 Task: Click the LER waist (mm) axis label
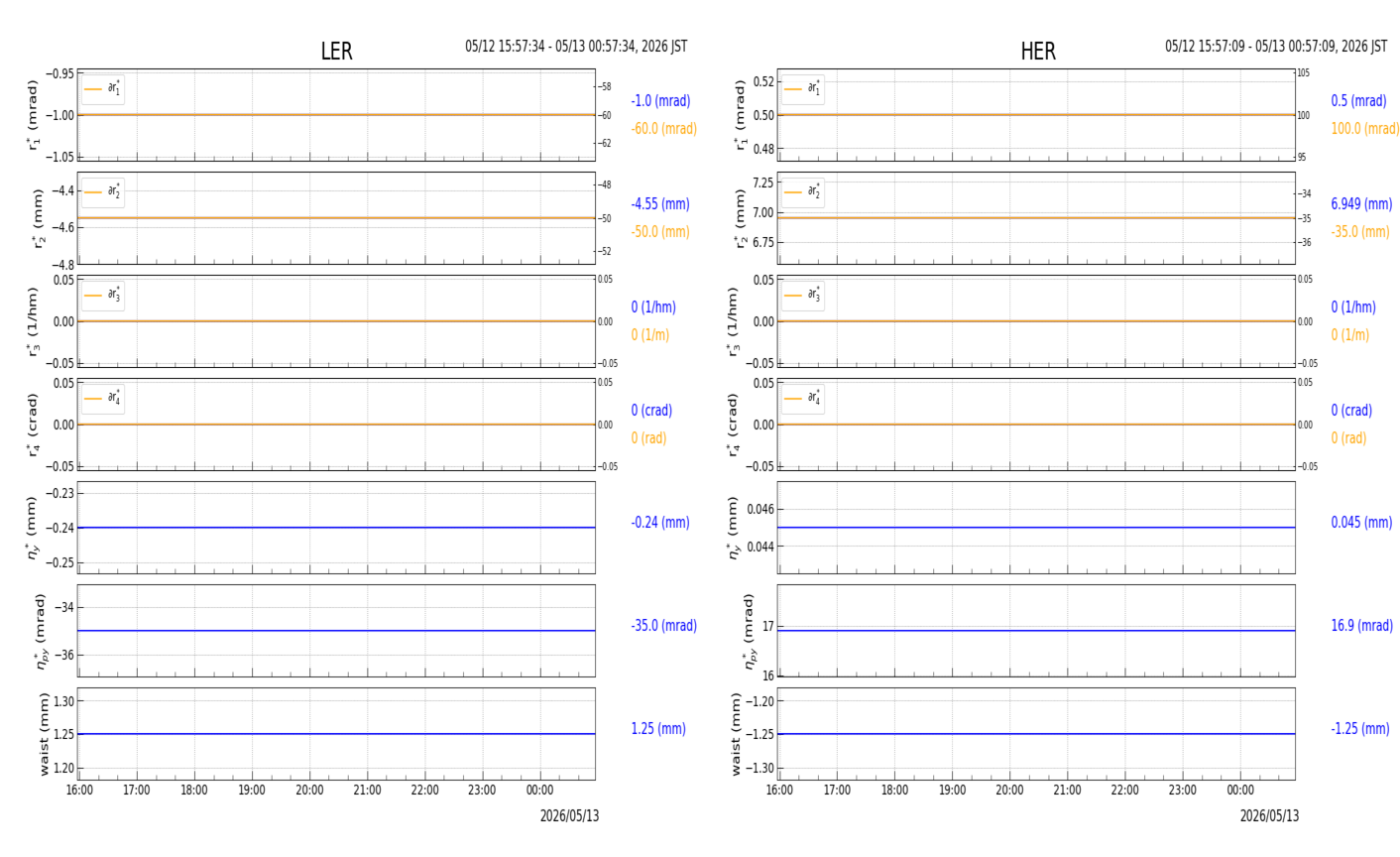43,734
